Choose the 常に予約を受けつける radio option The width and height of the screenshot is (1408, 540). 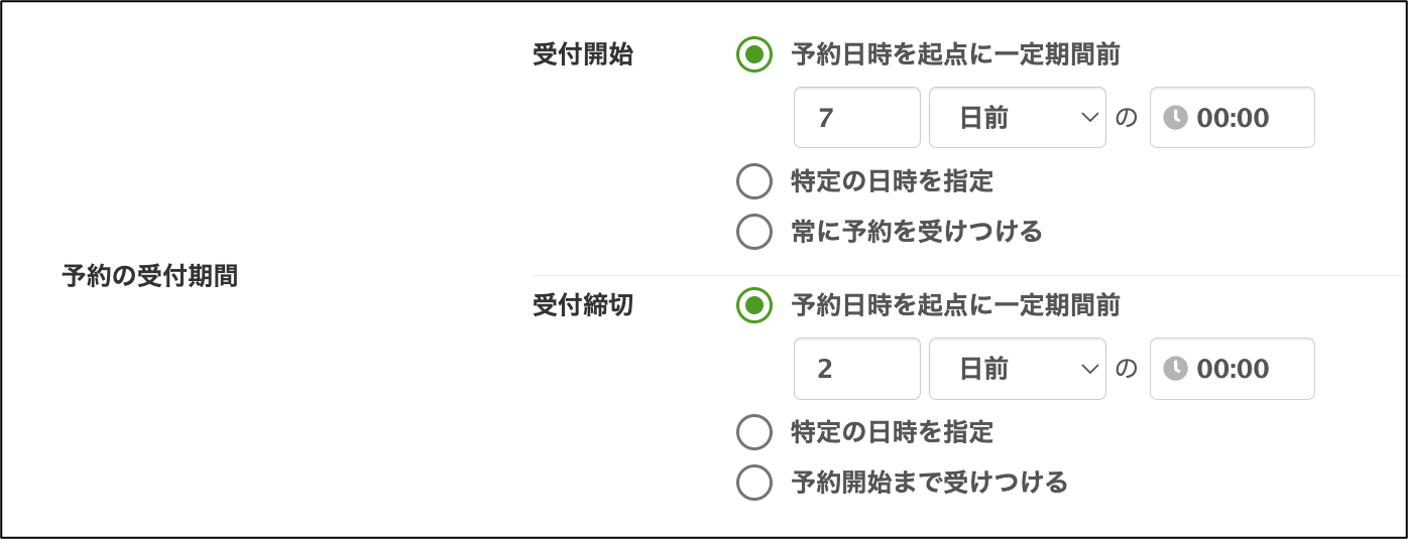click(754, 232)
